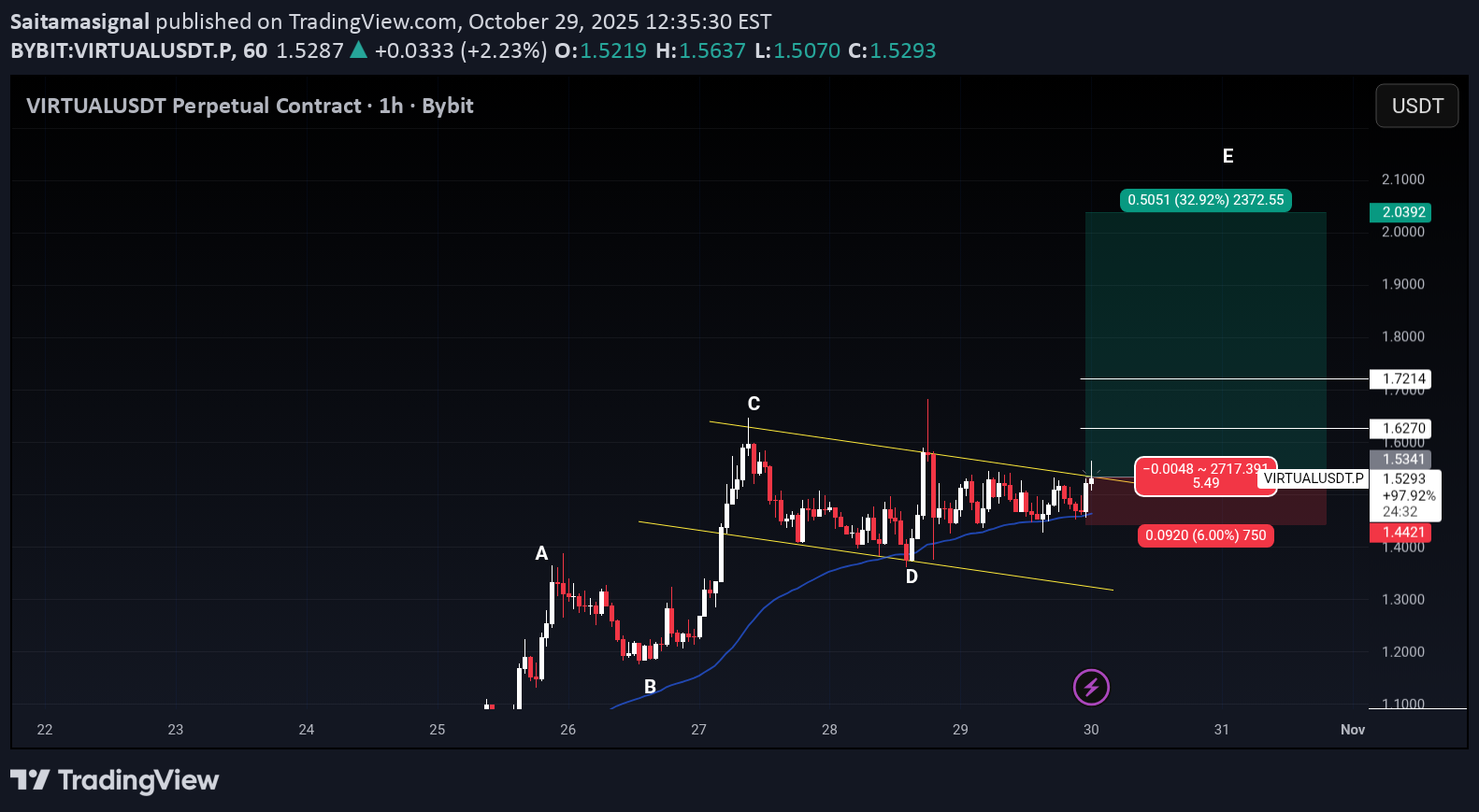Click the VIRTUALUSDT Perpetual Contract chart title
This screenshot has height=812, width=1479.
(250, 106)
